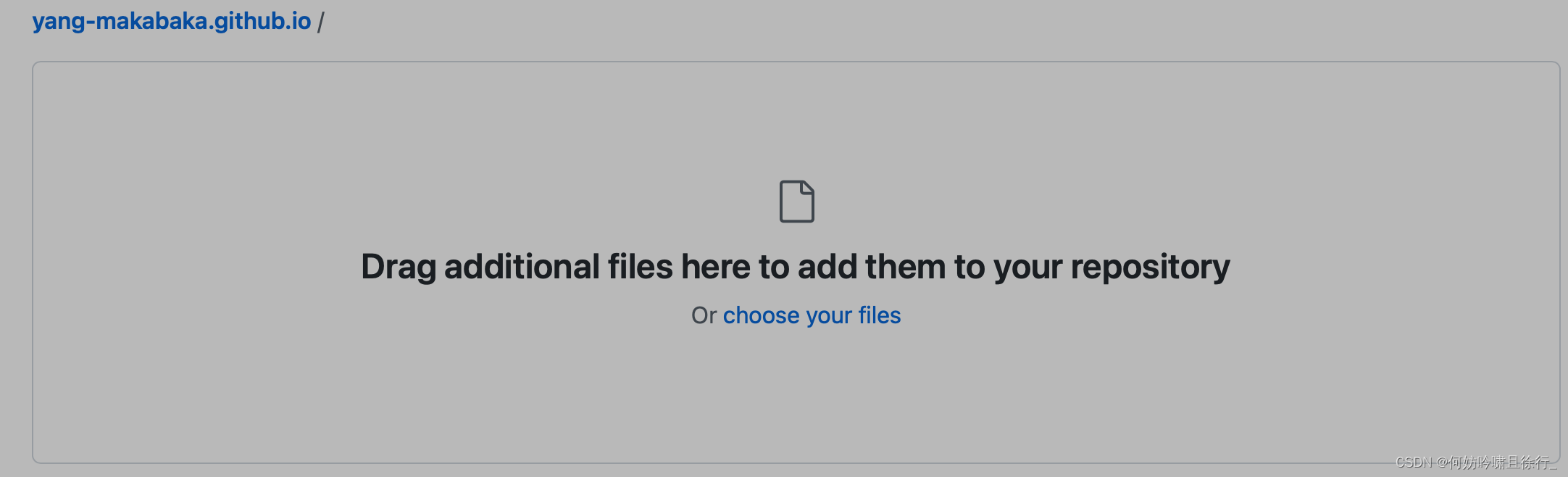Select the blank document icon above the heading

tap(796, 201)
